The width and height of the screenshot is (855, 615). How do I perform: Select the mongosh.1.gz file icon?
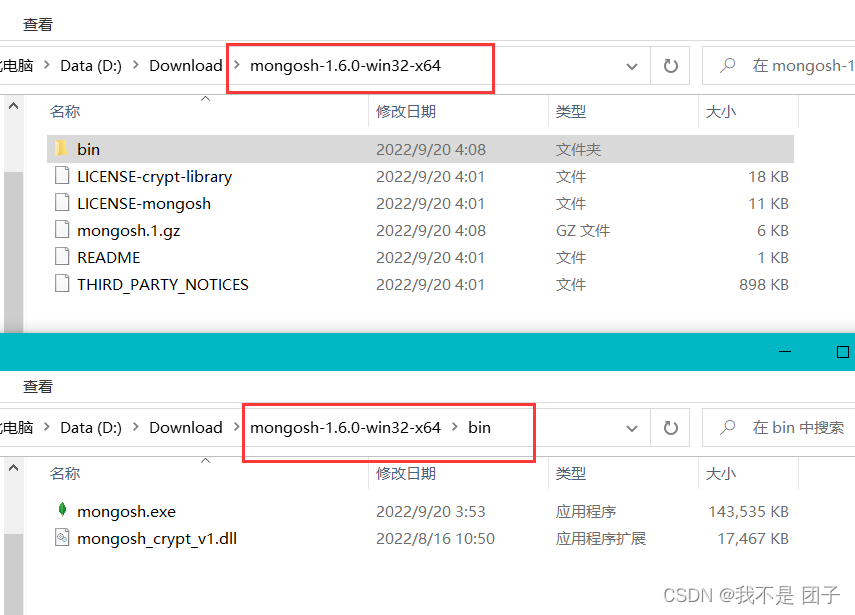(x=62, y=230)
